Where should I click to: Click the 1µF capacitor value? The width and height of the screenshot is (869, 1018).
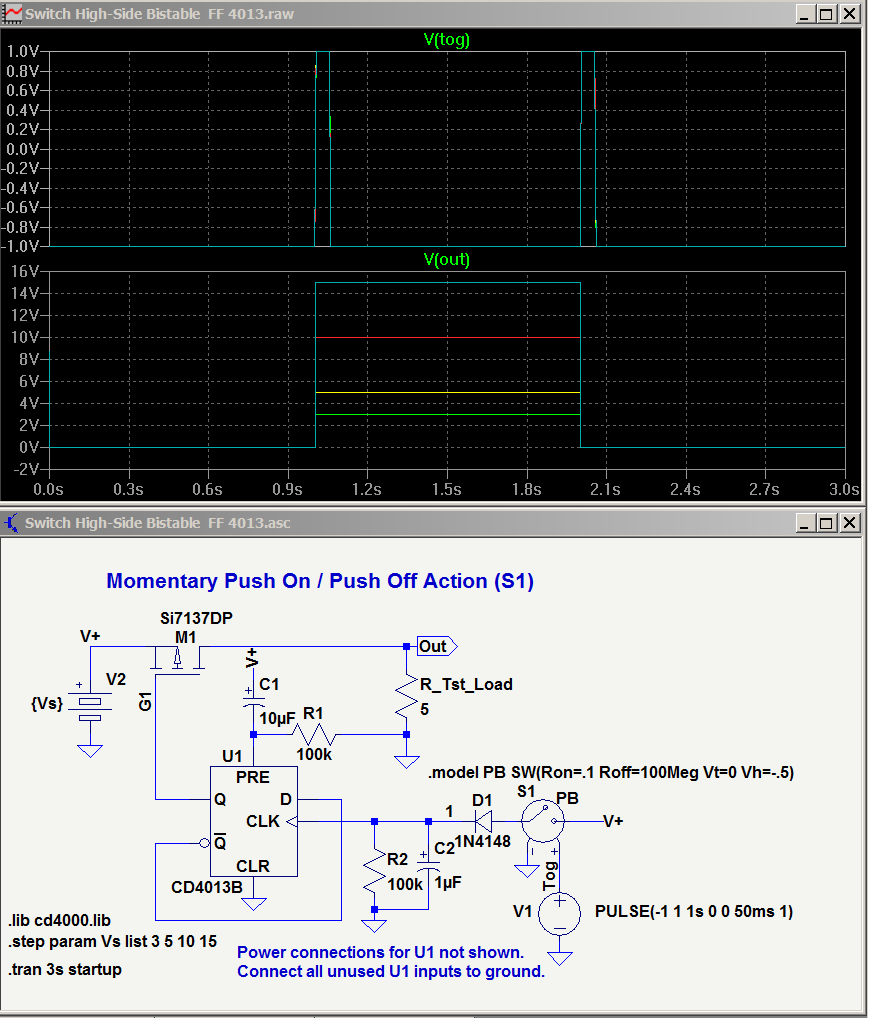[x=447, y=883]
